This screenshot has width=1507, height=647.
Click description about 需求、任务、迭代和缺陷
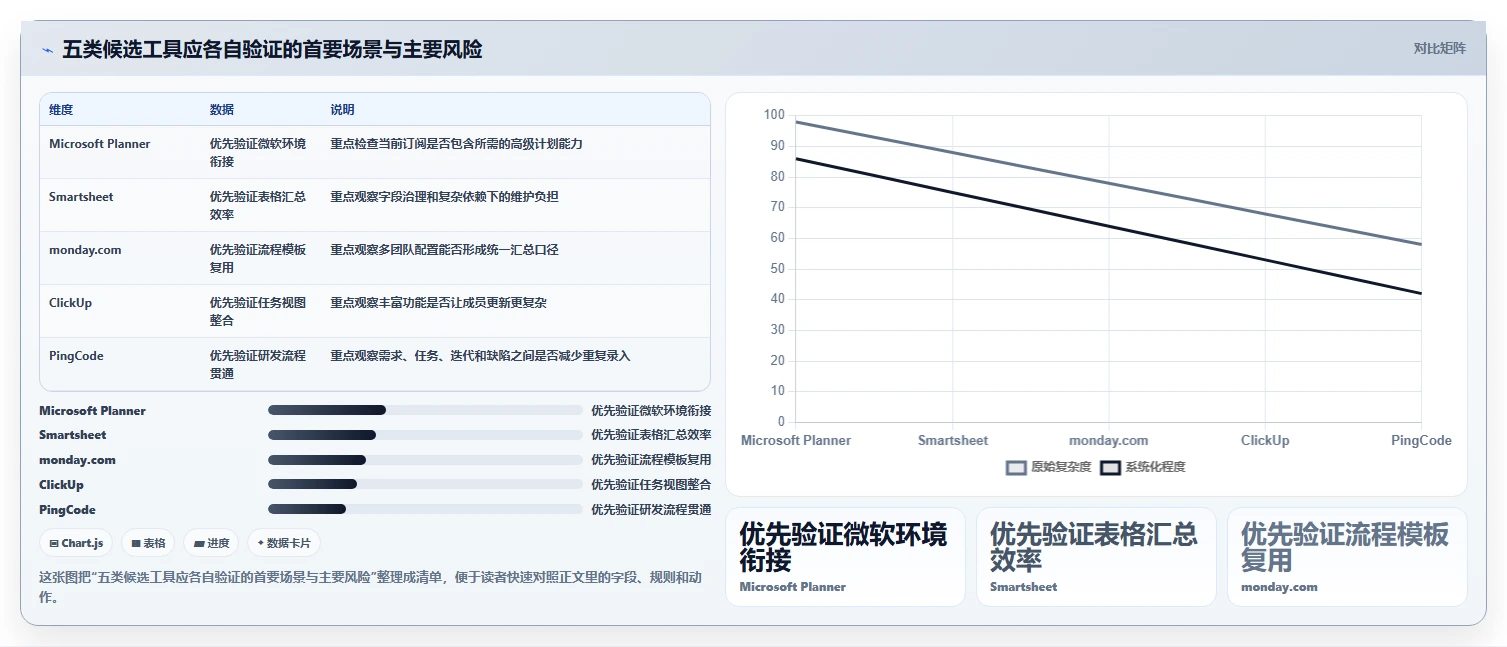[481, 356]
